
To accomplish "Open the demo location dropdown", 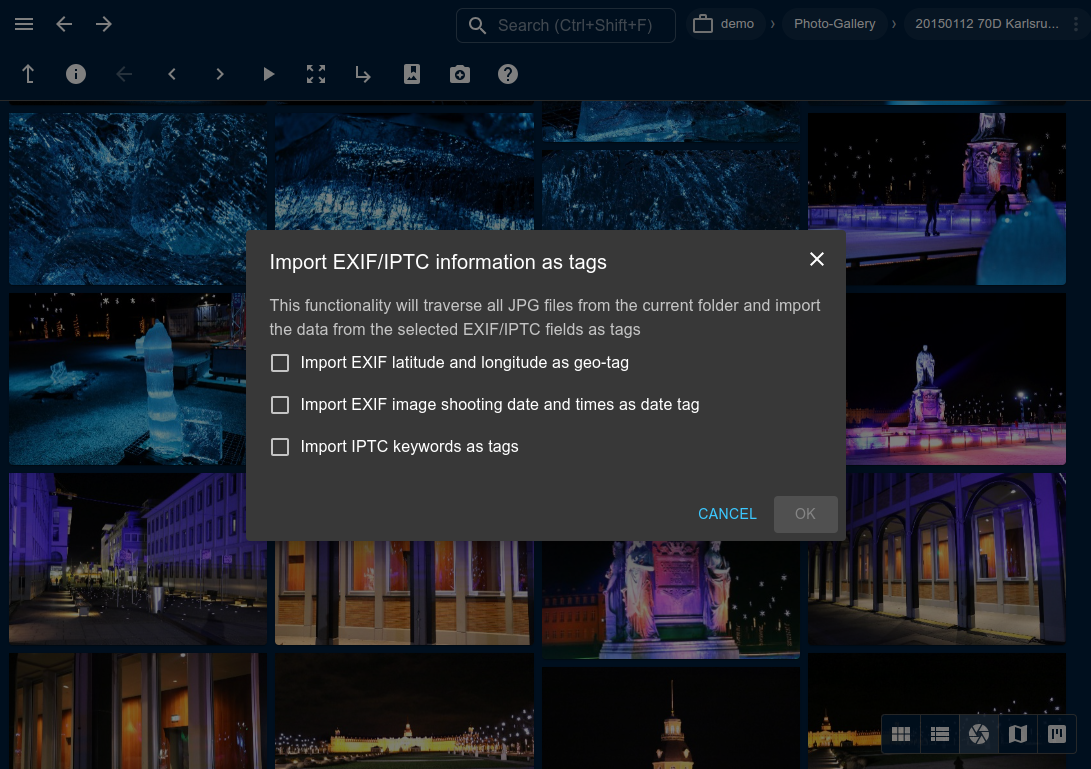I will [x=725, y=25].
